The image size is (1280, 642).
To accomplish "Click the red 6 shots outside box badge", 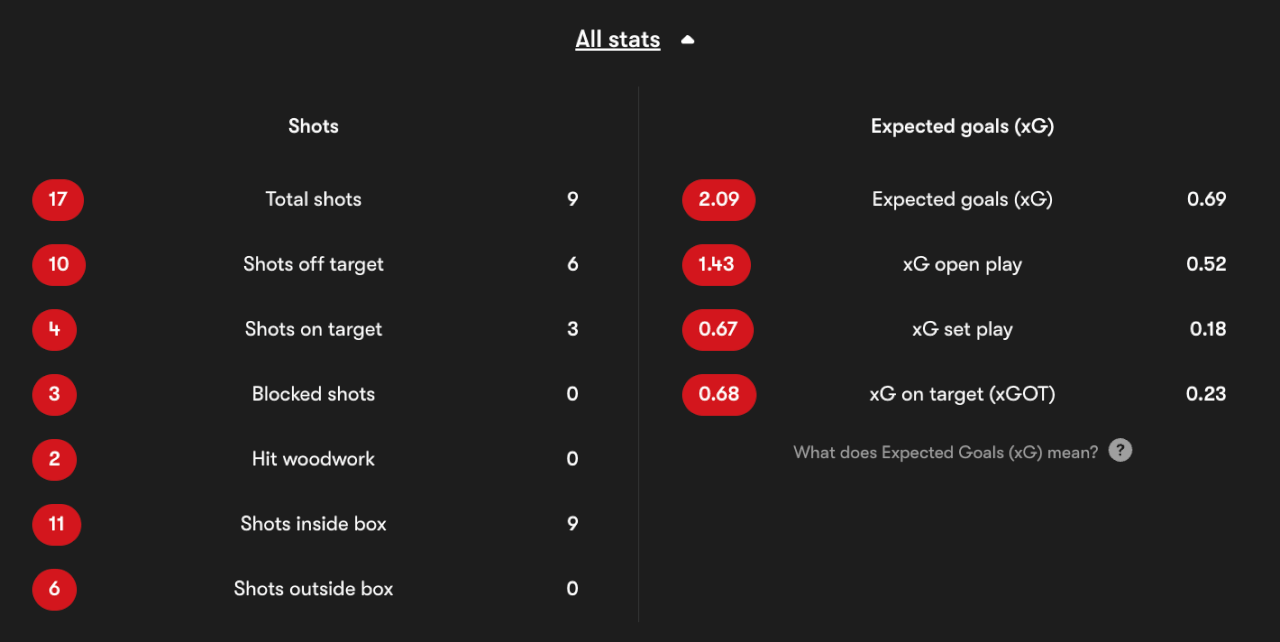I will tap(54, 589).
